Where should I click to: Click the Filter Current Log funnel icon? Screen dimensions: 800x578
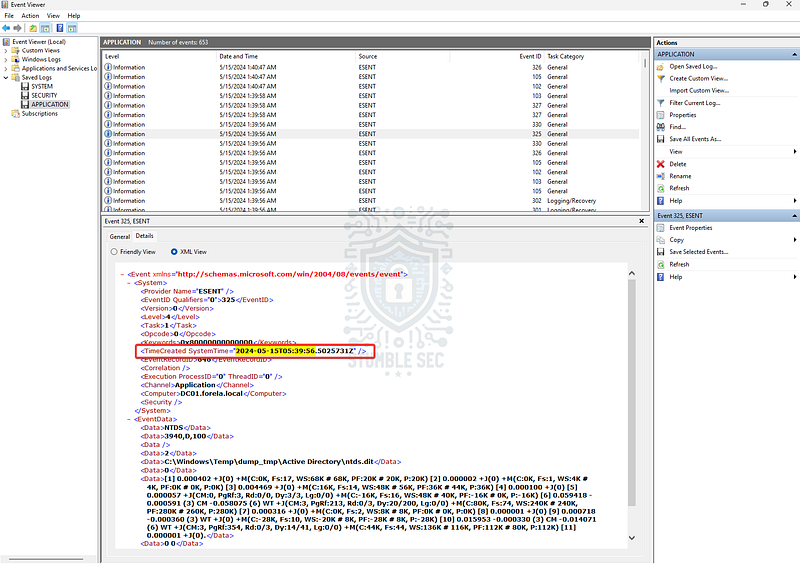click(660, 103)
